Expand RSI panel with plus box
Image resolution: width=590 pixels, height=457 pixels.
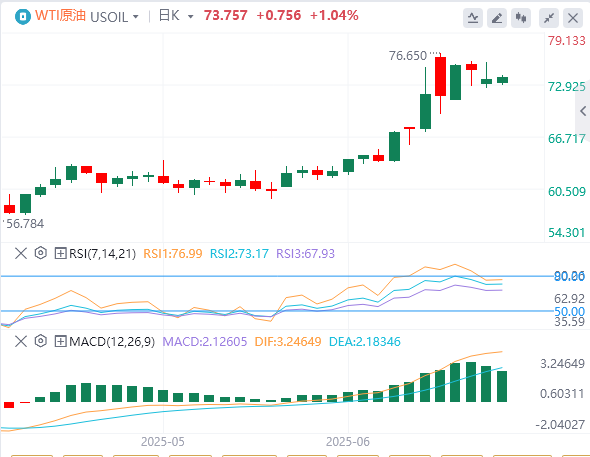click(60, 253)
